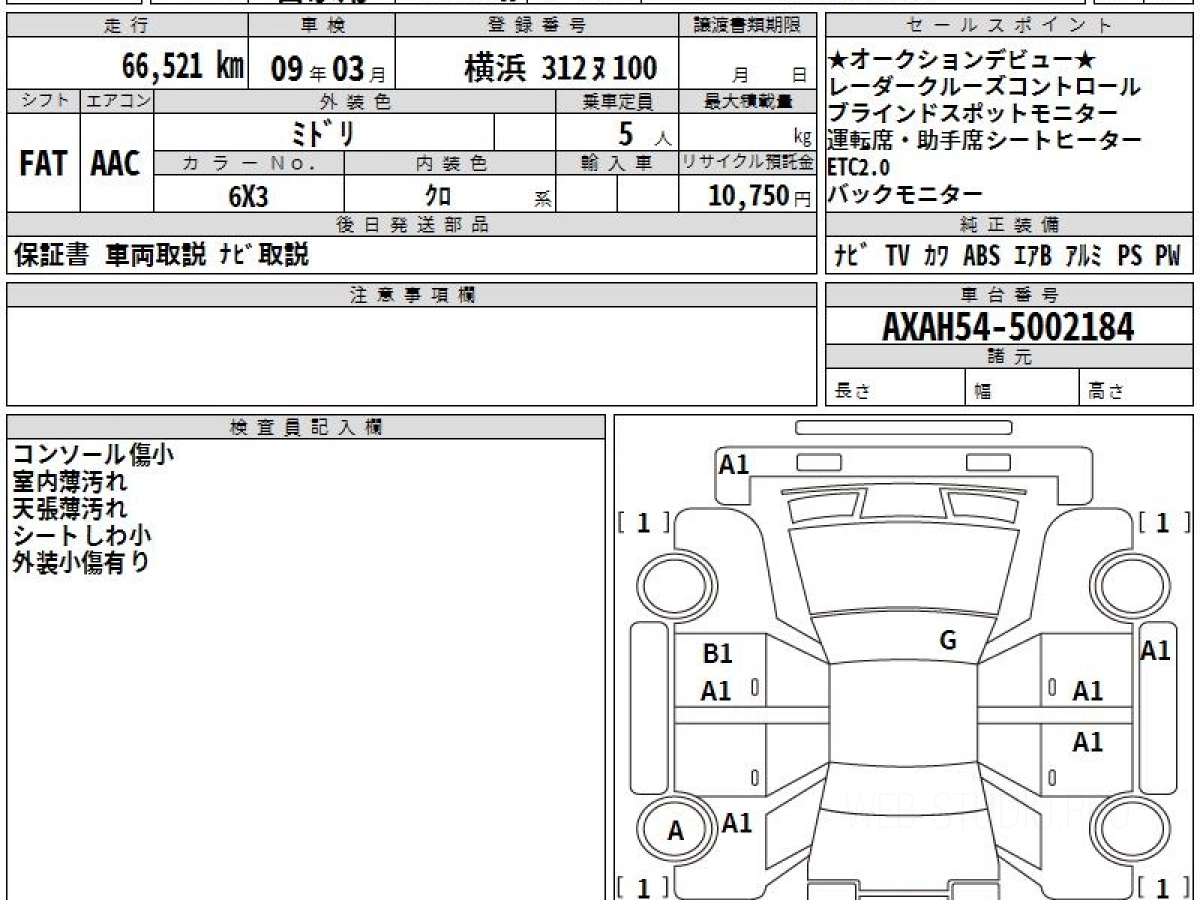Click the 注意事項欄 section header
The width and height of the screenshot is (1200, 900).
(412, 295)
